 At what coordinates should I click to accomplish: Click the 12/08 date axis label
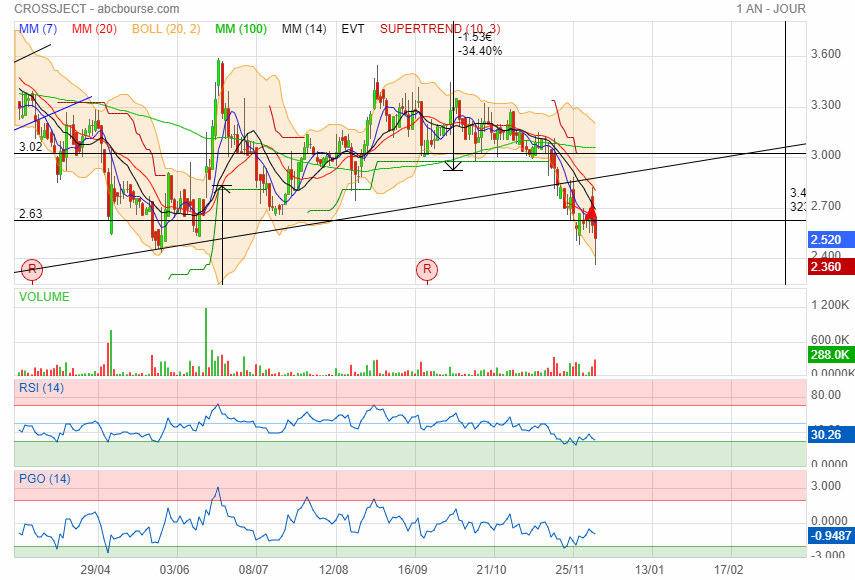click(x=333, y=570)
